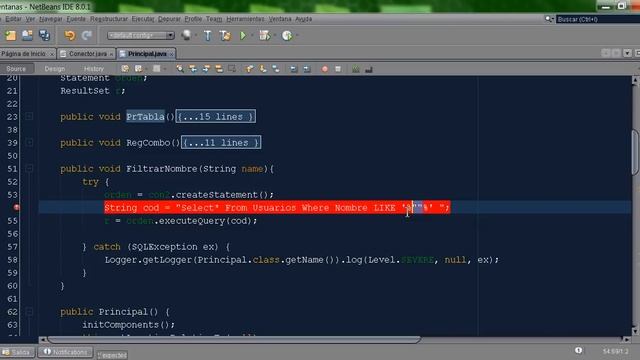Click the Clean and Build icon

tap(225, 36)
